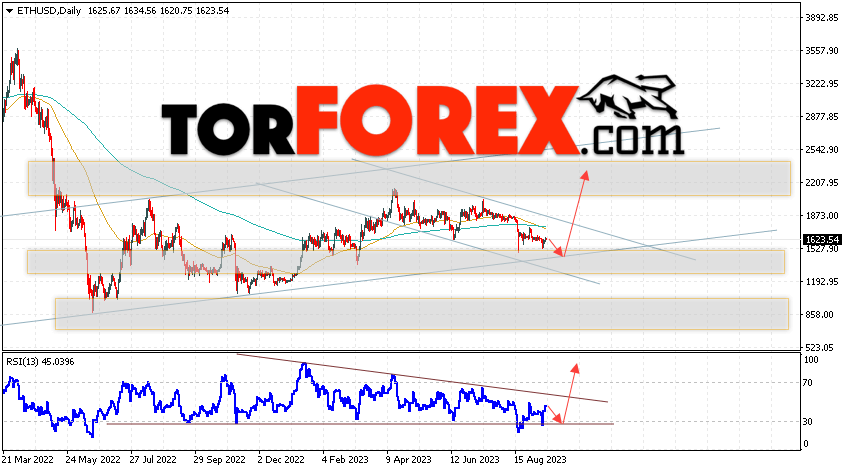Select the OHLC values 1625.67 1634.56 1620.75 1623.54
846x471 pixels.
pyautogui.click(x=157, y=11)
